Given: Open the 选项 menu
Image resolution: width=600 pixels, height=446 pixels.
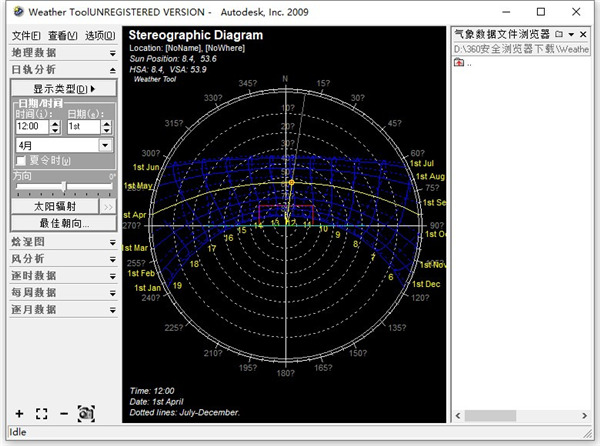Looking at the screenshot, I should (x=100, y=35).
